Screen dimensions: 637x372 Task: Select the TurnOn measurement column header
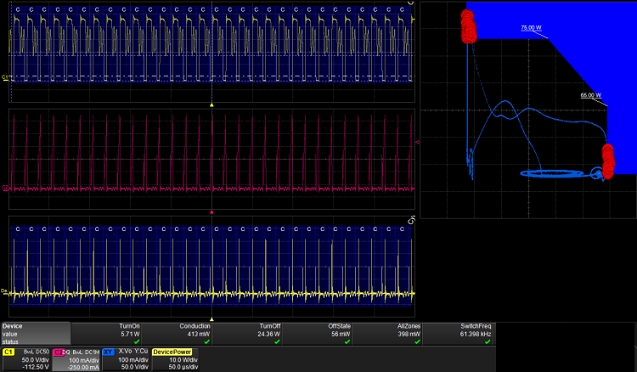tap(130, 326)
